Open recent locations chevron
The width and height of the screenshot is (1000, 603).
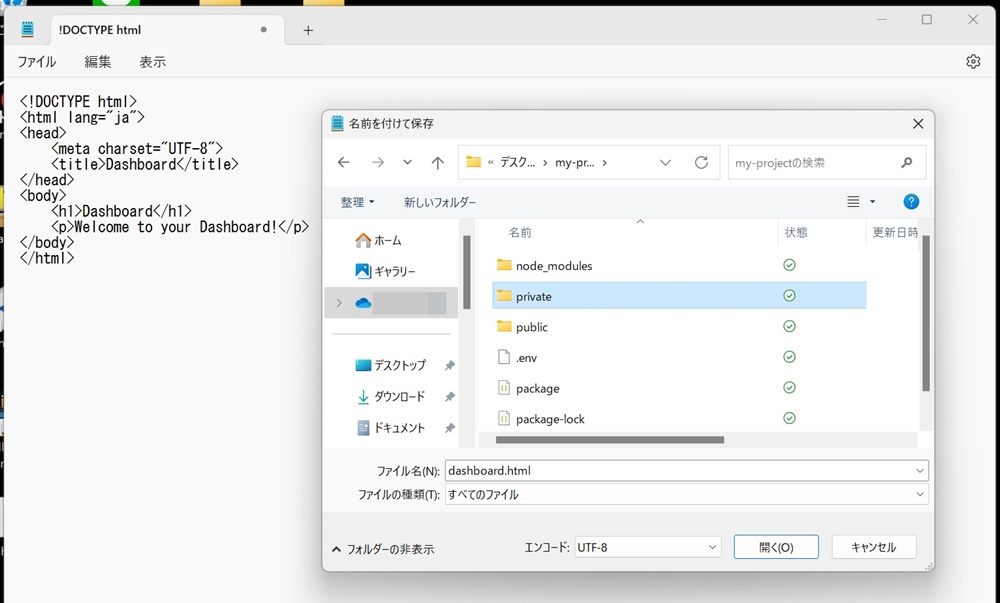click(x=407, y=163)
